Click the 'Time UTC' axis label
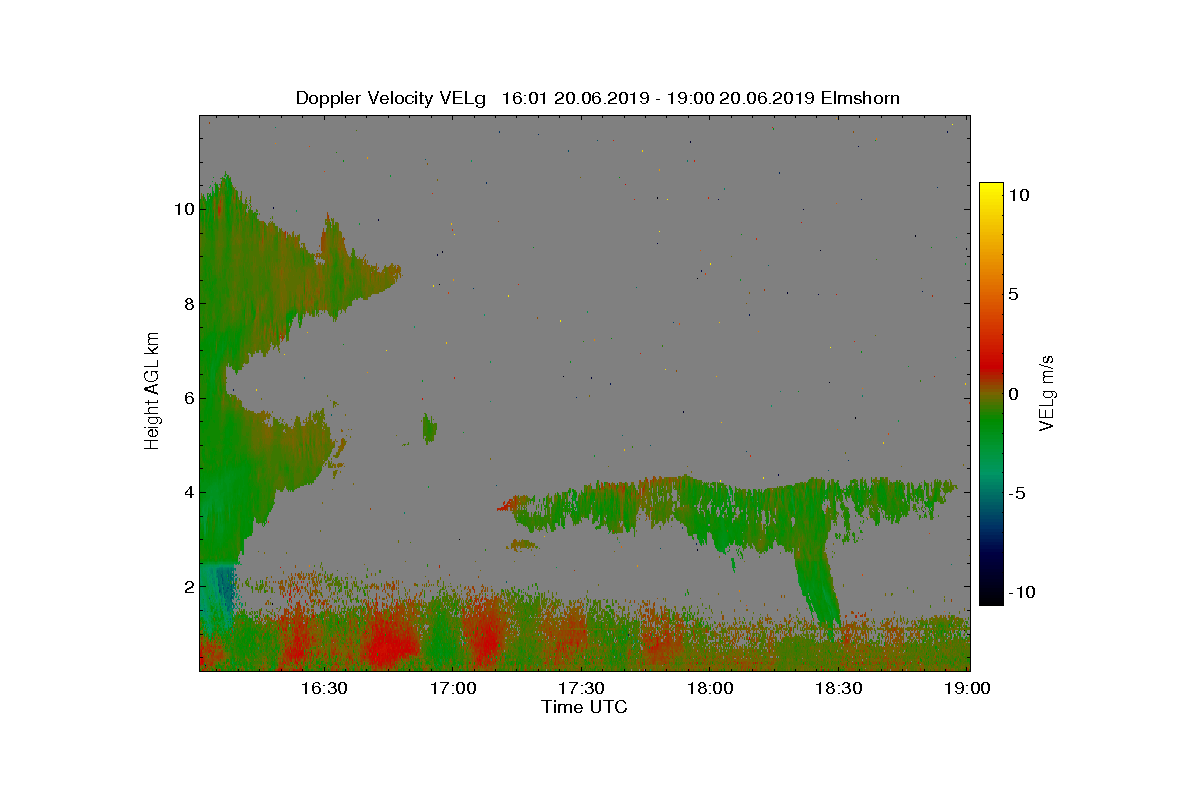This screenshot has height=800, width=1200. pos(585,708)
